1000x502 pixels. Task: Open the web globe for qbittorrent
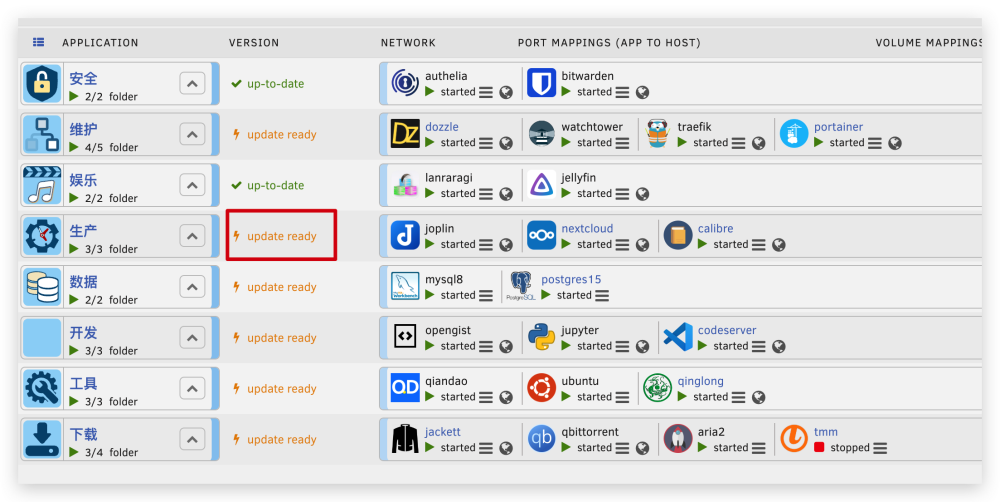pyautogui.click(x=642, y=448)
